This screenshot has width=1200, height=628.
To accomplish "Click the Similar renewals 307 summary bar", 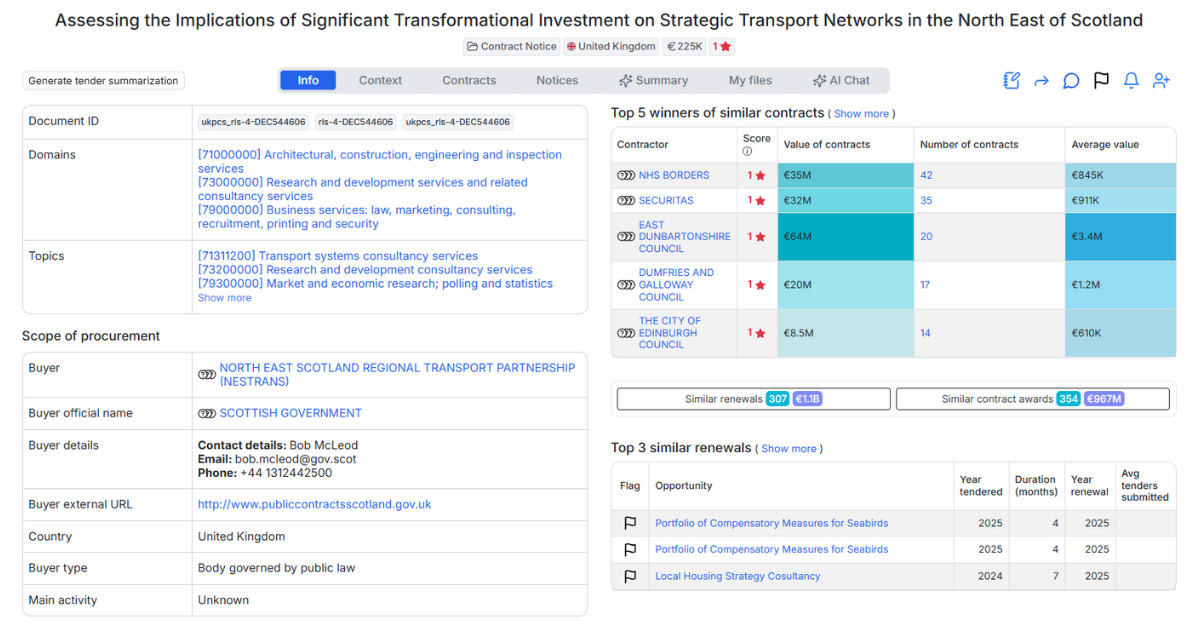I will [x=753, y=398].
